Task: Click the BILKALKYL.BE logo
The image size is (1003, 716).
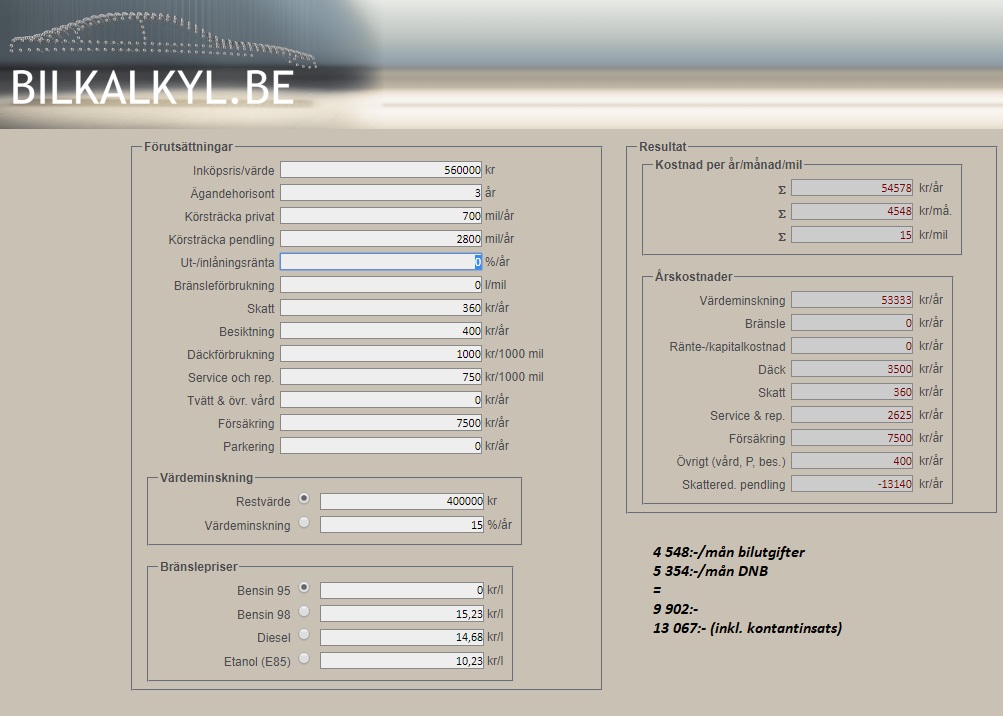Action: click(x=153, y=88)
